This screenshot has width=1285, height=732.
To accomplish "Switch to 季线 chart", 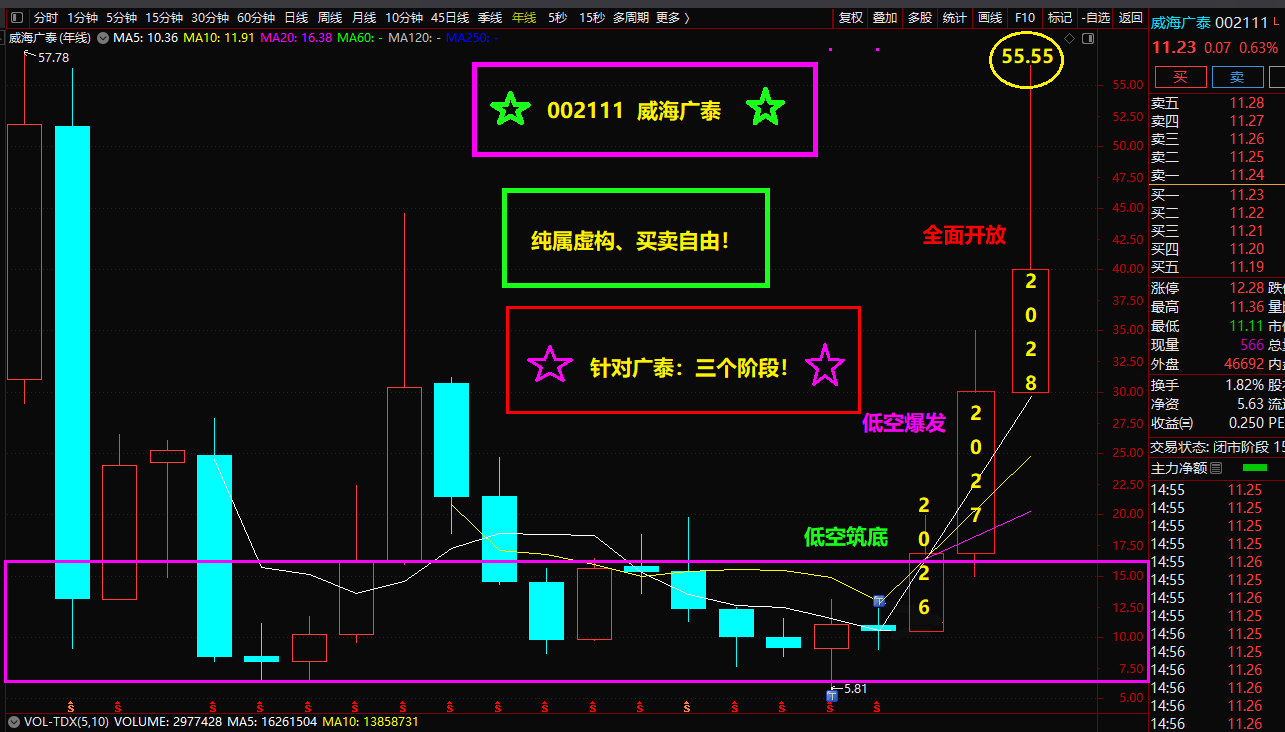I will [x=490, y=18].
